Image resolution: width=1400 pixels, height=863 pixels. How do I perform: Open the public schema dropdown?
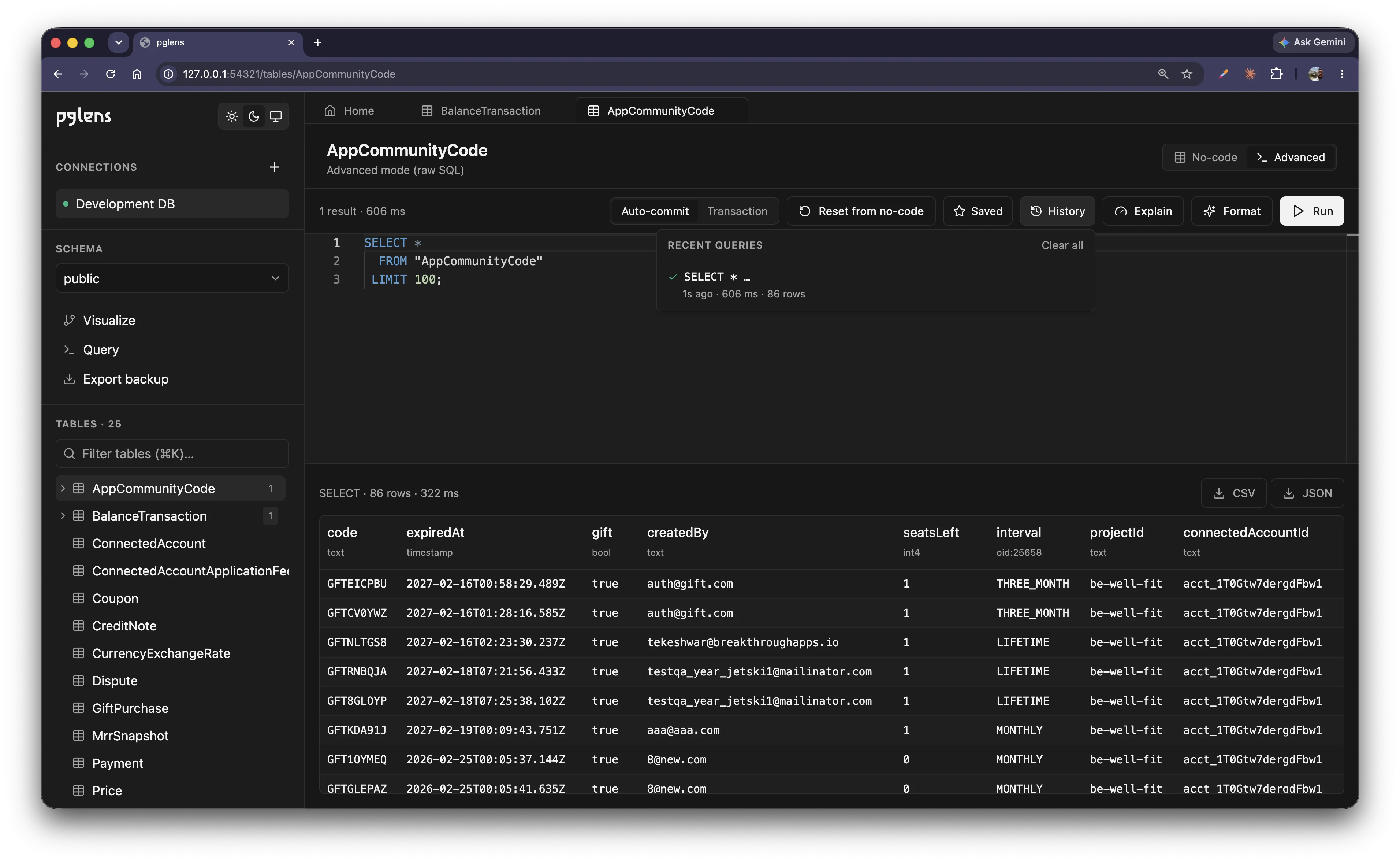click(172, 278)
